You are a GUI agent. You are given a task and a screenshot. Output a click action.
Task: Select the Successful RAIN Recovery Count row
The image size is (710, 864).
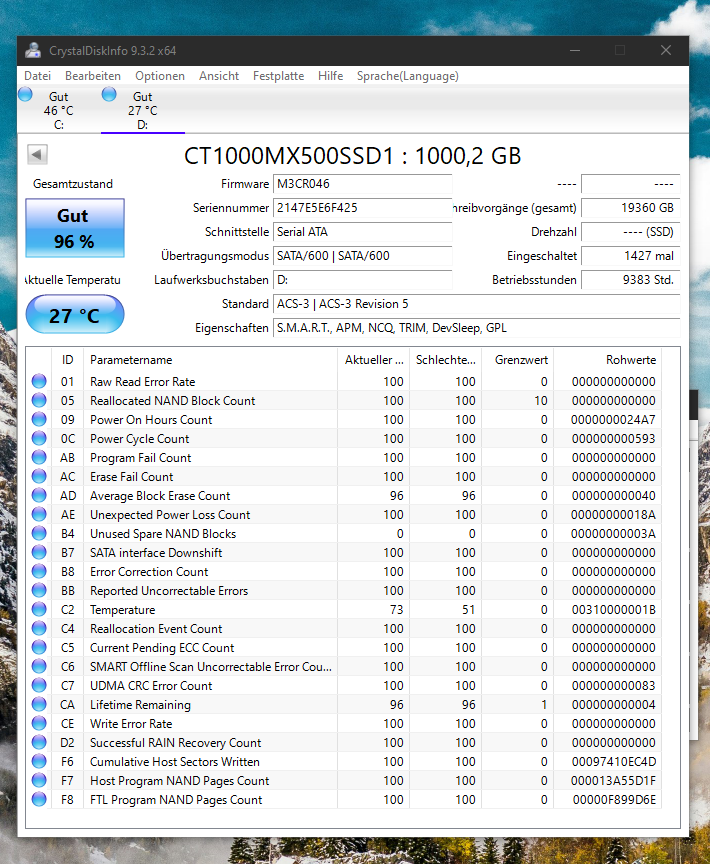(344, 743)
